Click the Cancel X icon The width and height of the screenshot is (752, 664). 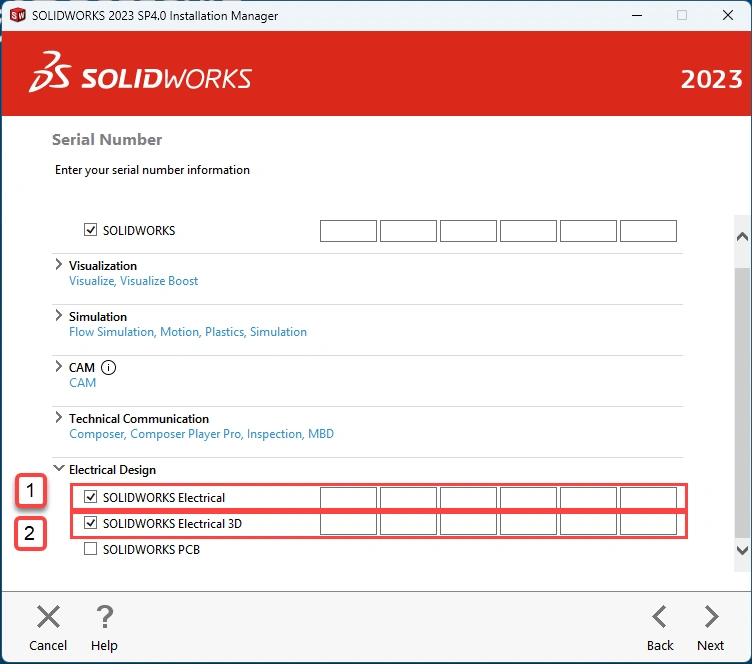coord(48,617)
